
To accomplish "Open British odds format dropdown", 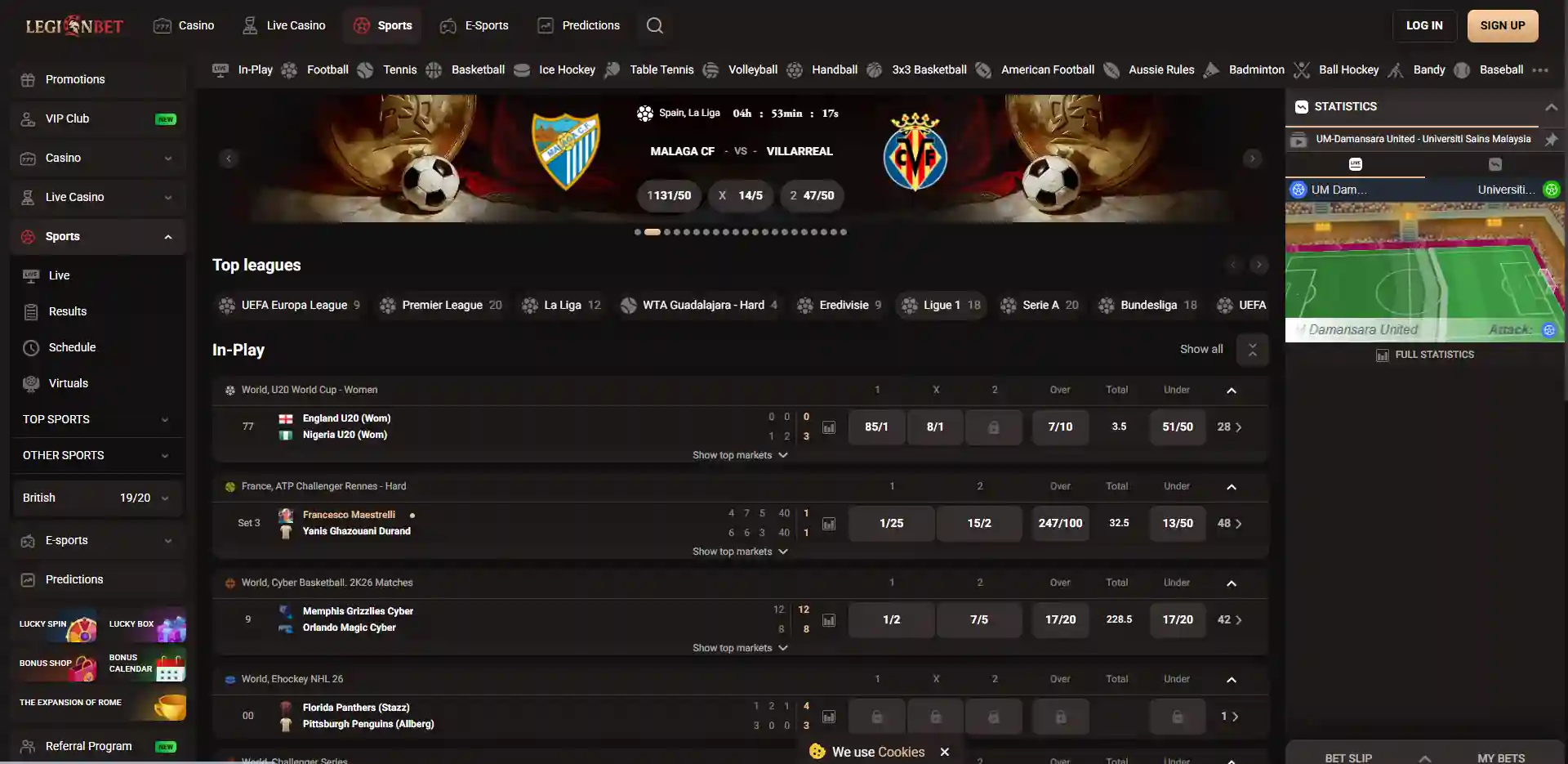I will click(x=98, y=498).
